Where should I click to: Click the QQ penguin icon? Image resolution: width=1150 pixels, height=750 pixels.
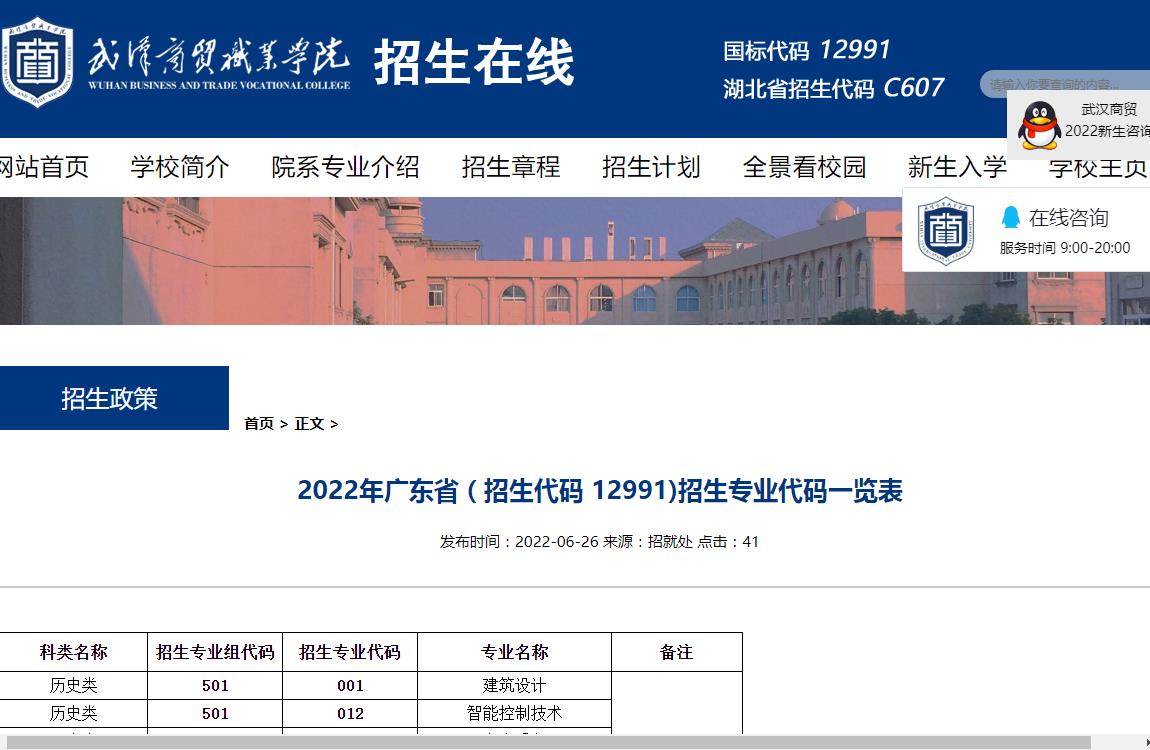tap(1039, 125)
